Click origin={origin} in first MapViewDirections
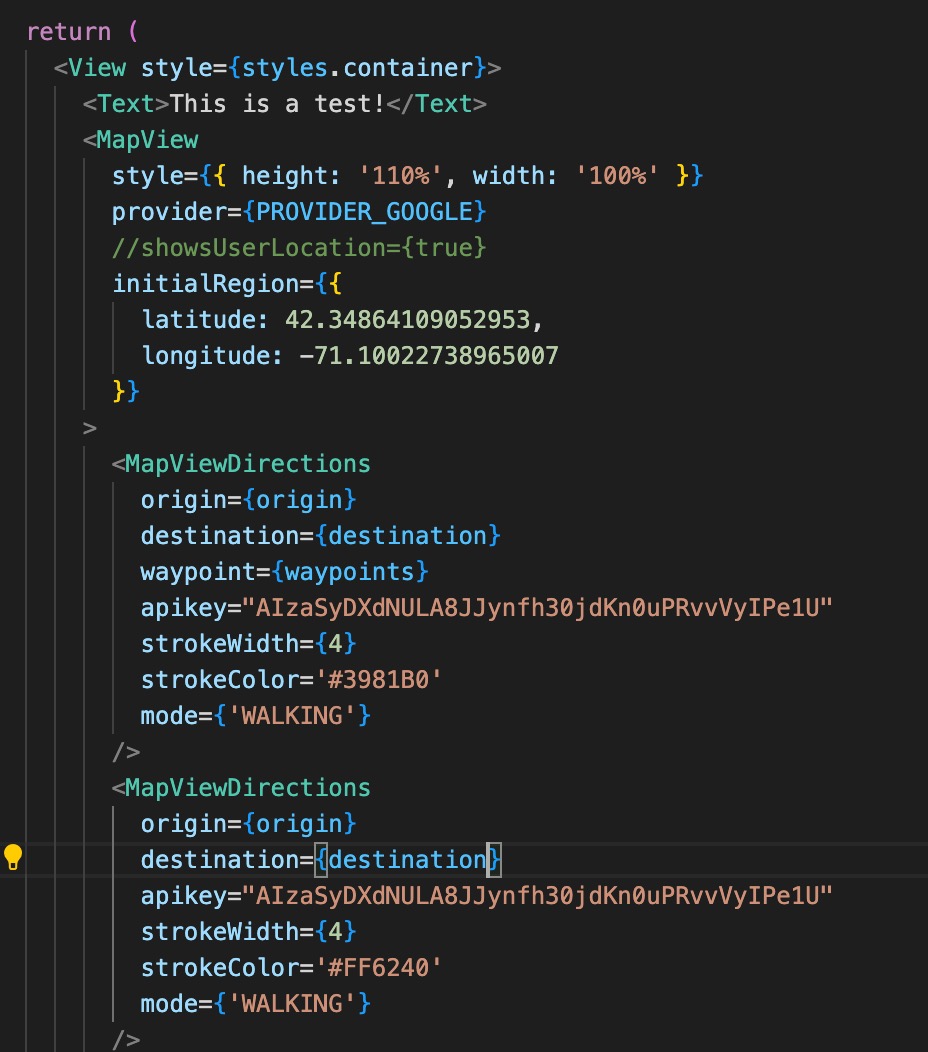928x1052 pixels. [x=248, y=500]
